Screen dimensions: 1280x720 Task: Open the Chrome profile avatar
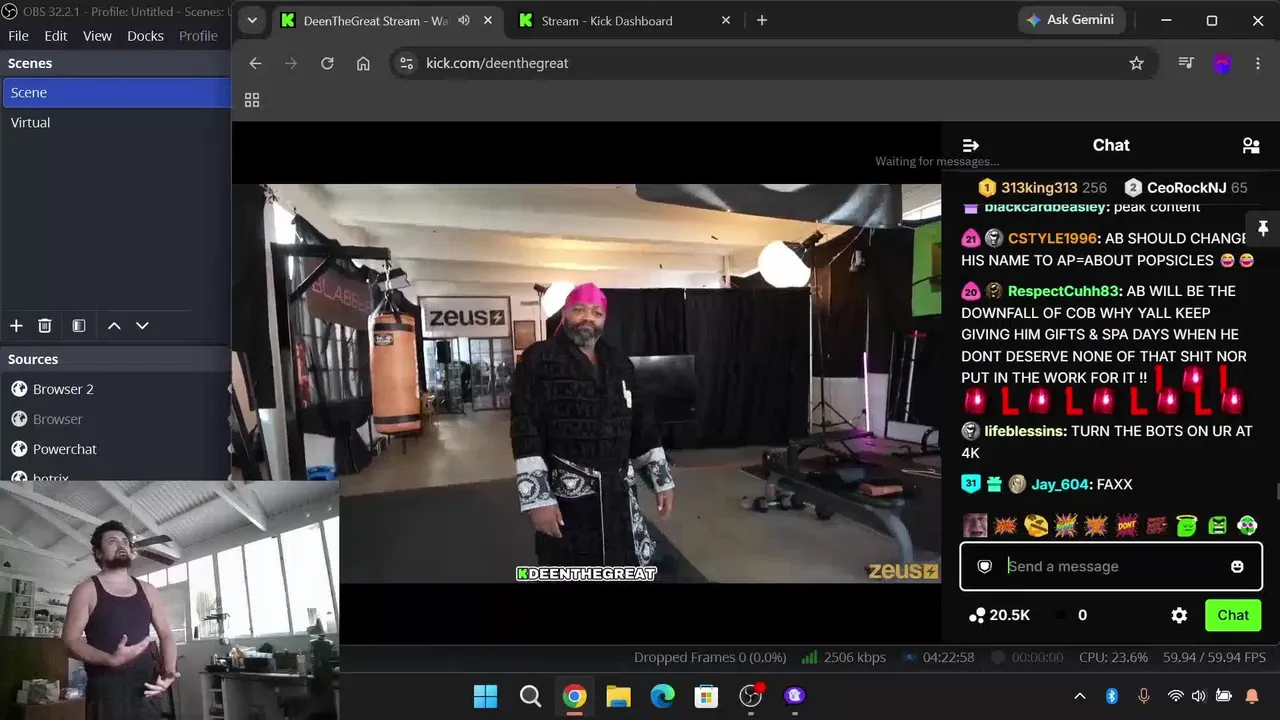tap(1222, 63)
